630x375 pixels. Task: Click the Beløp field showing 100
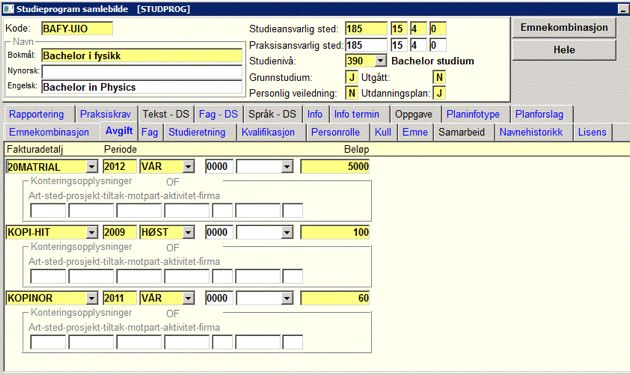pos(335,232)
